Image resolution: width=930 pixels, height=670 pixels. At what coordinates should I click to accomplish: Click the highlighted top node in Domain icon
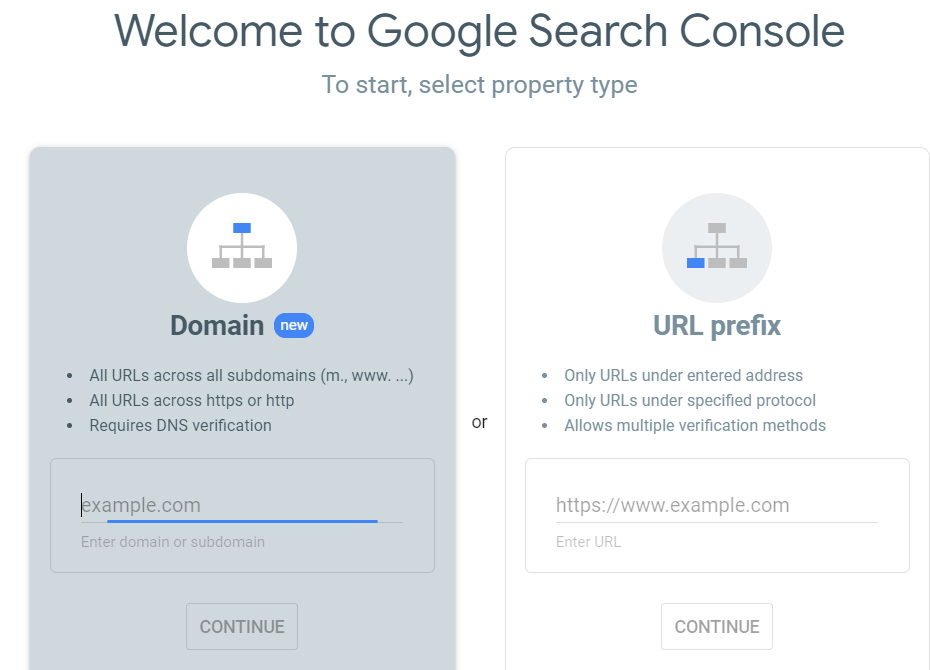coord(242,228)
